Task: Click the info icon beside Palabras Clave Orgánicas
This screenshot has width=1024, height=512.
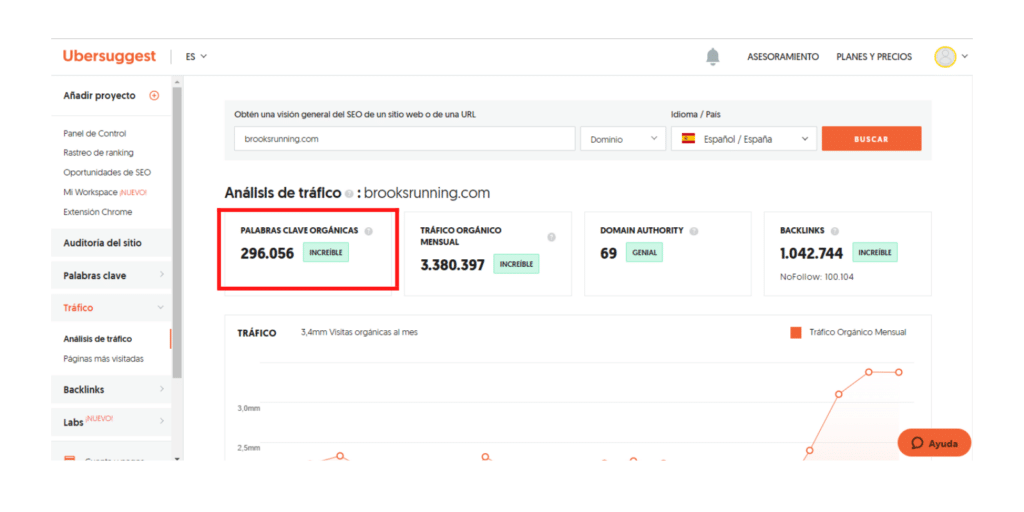Action: click(x=369, y=231)
